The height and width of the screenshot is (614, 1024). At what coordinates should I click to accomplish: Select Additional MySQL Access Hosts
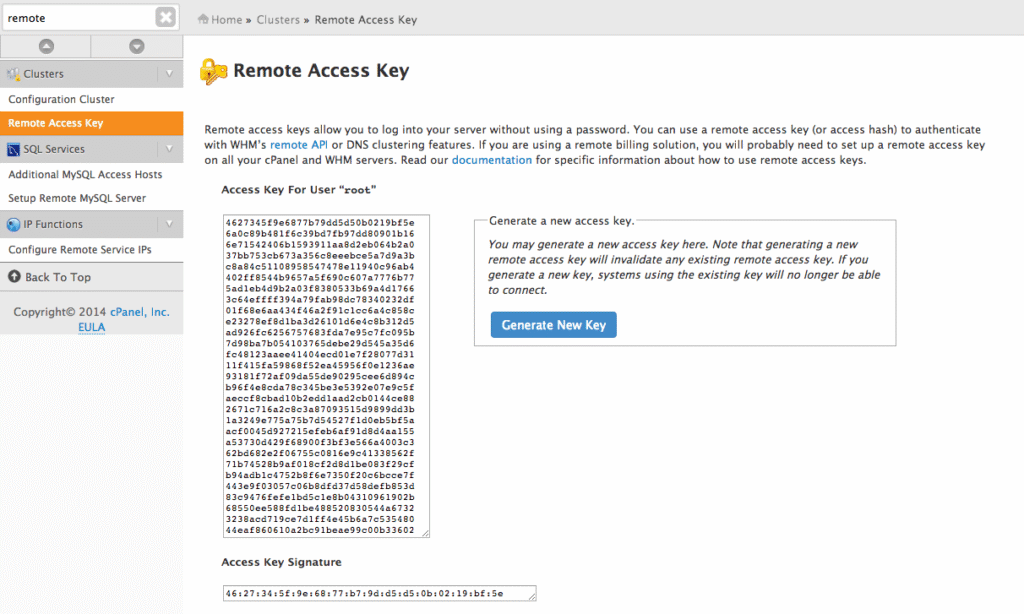pyautogui.click(x=85, y=174)
